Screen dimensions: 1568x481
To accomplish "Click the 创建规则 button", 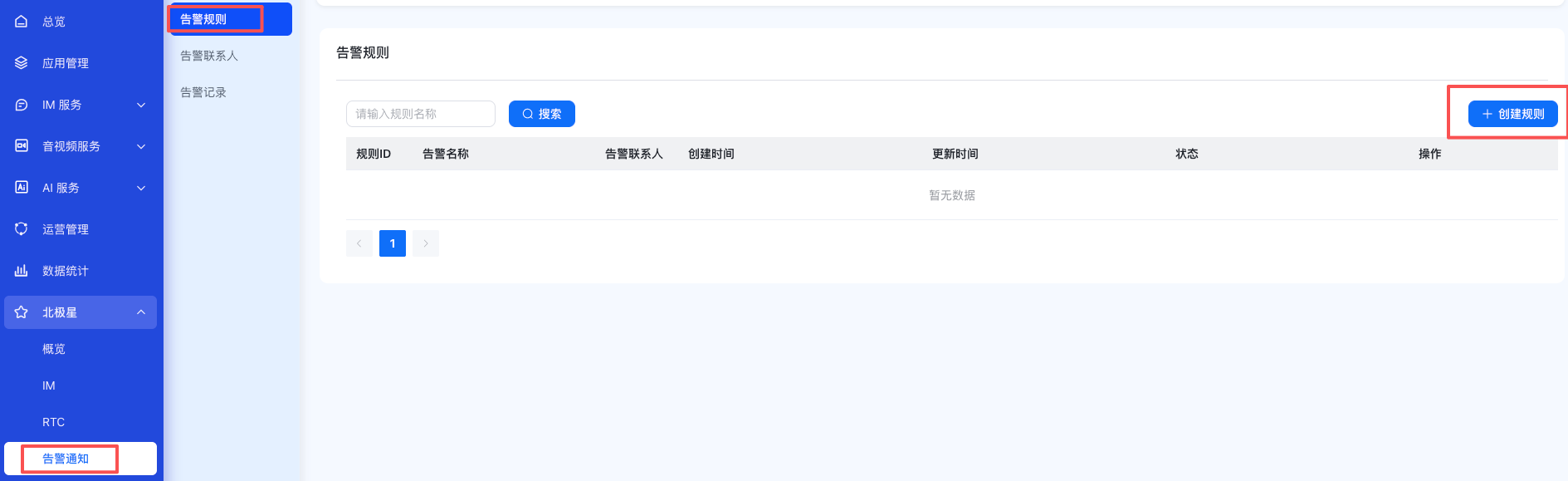I will (1512, 114).
